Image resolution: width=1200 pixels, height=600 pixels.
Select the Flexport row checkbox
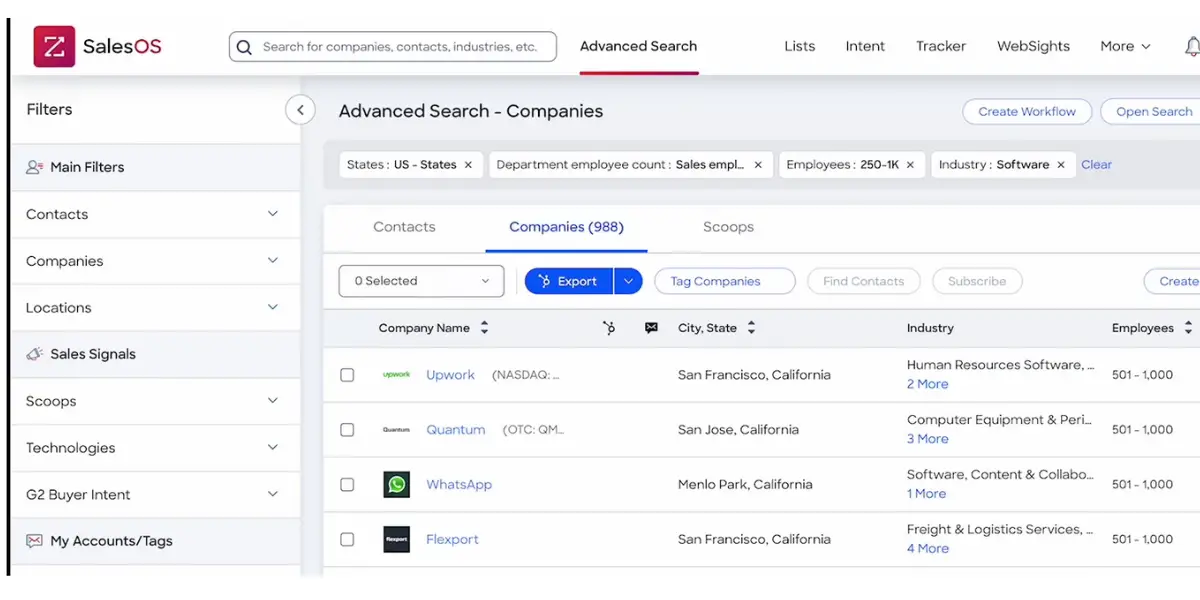347,540
